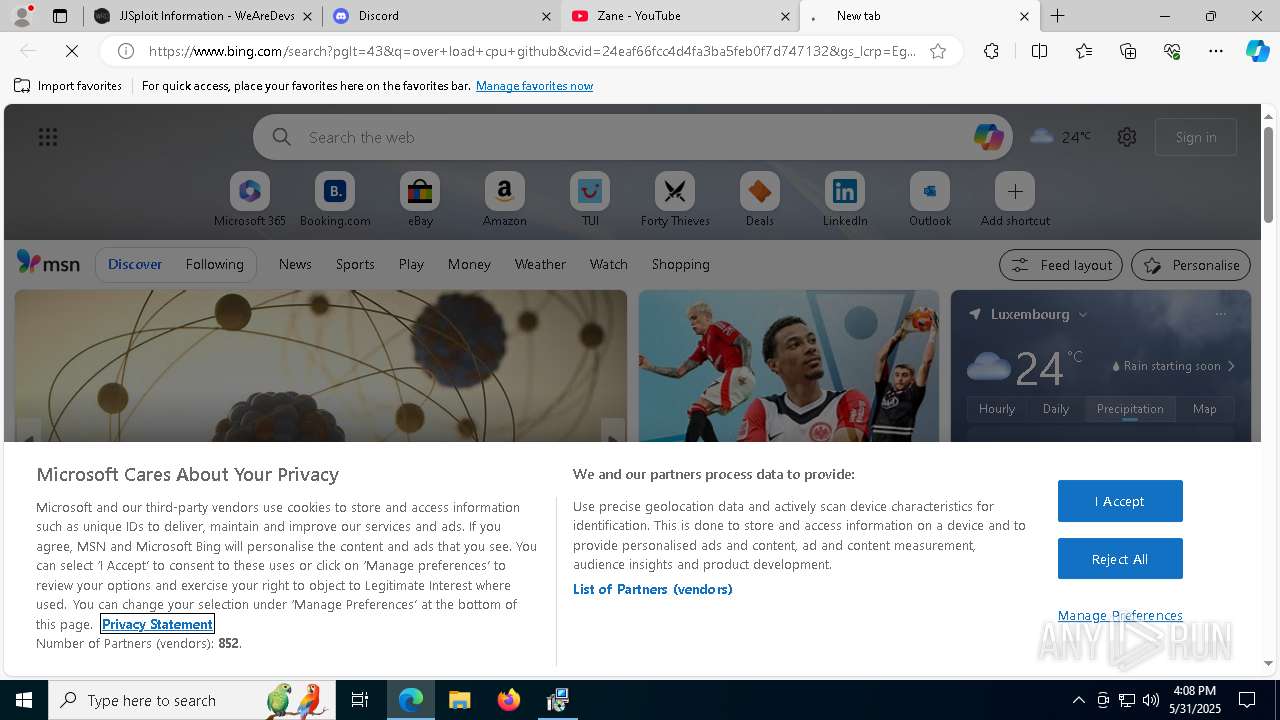This screenshot has height=720, width=1280.
Task: Open the Feed layout options
Action: pos(1061,265)
